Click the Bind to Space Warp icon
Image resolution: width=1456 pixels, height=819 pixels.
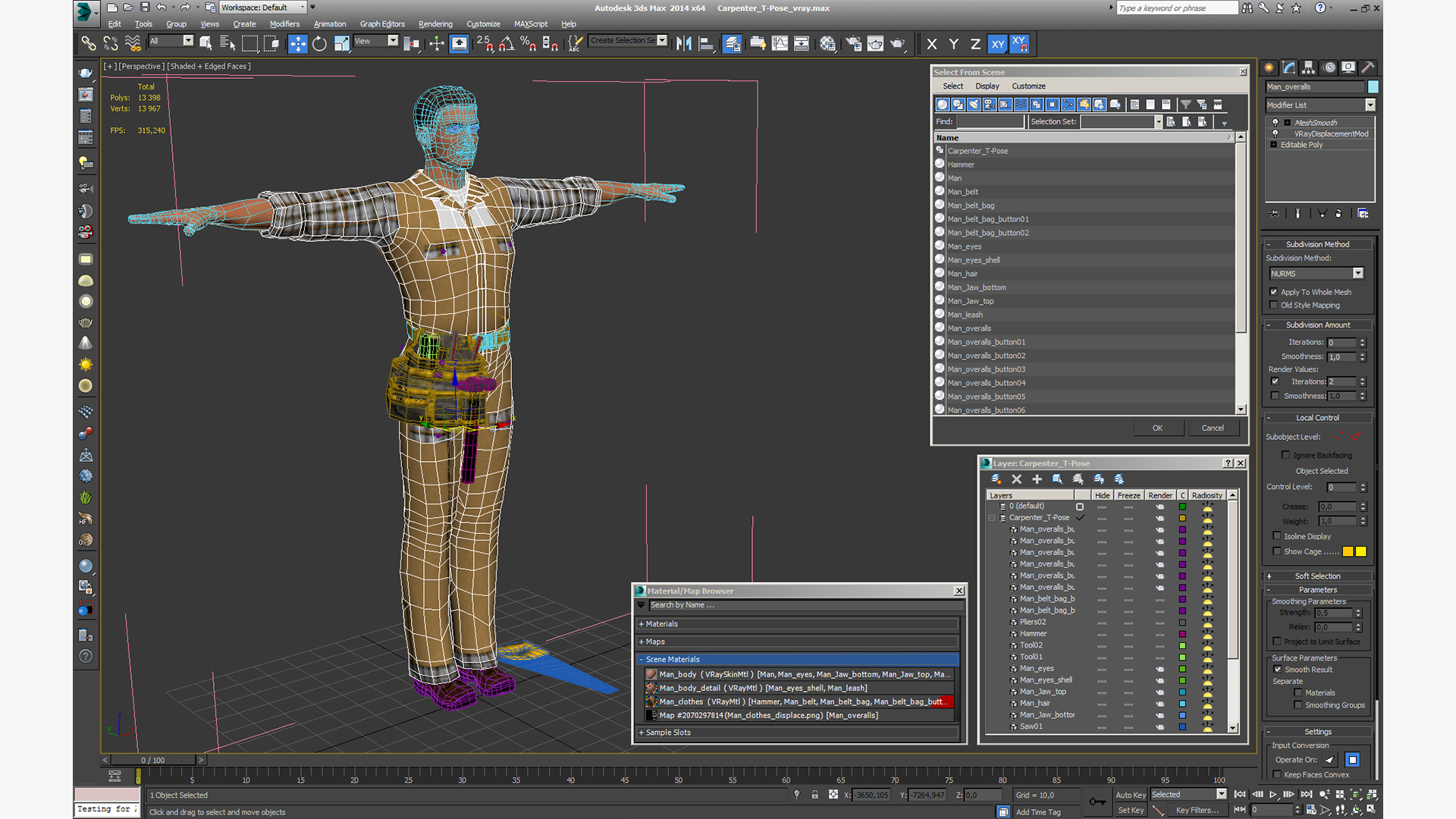click(133, 44)
